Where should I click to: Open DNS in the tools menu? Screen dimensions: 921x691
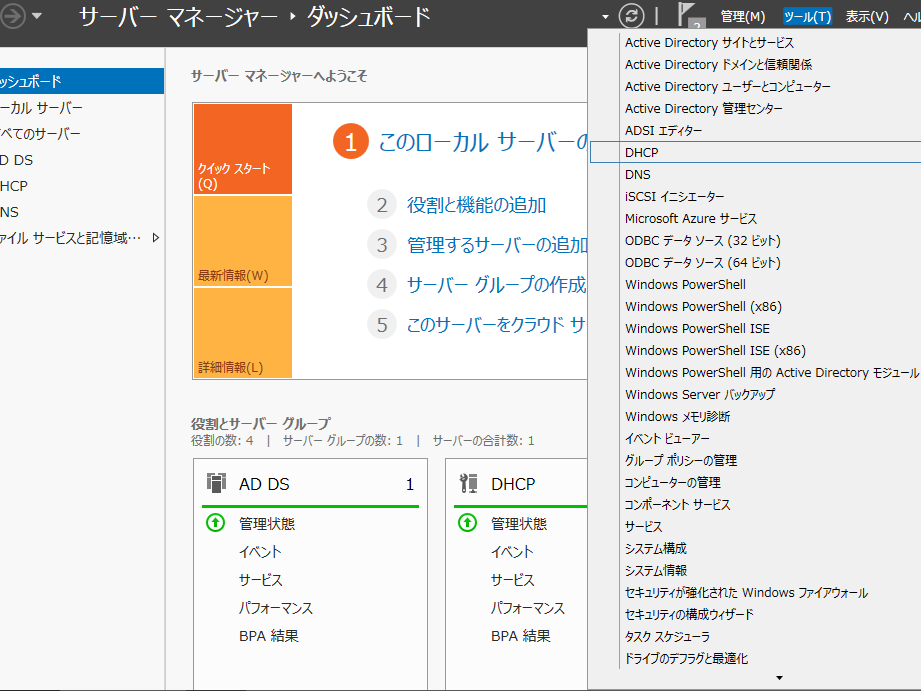[637, 175]
